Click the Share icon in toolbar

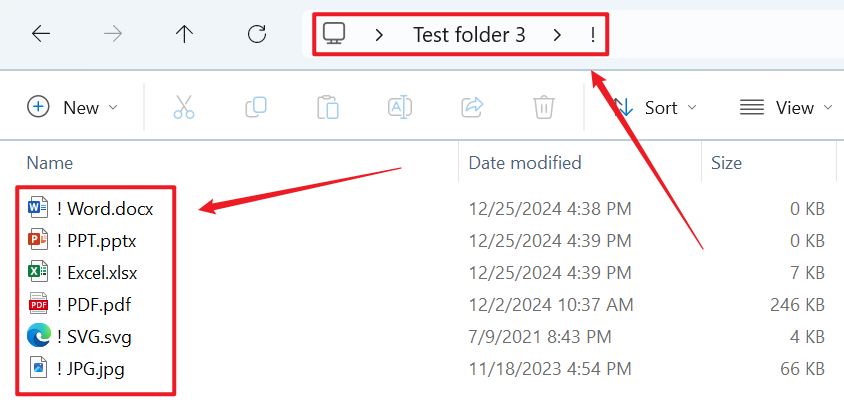pyautogui.click(x=472, y=107)
